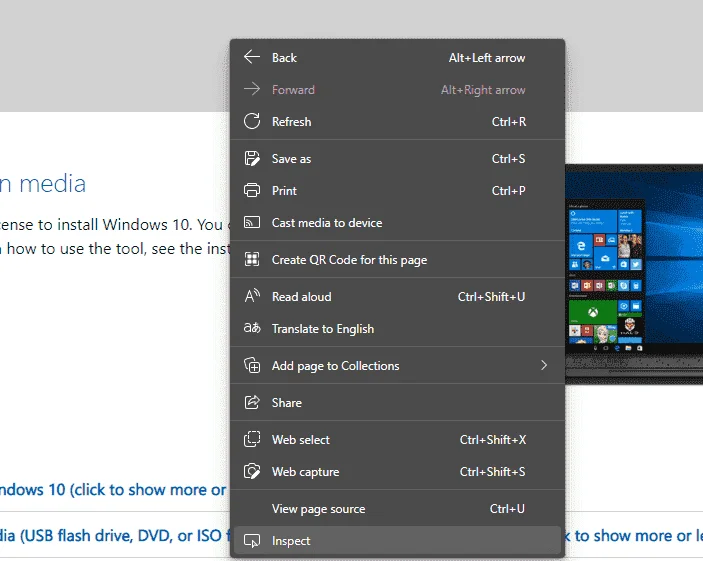Choose Web select menu entry
This screenshot has height=561, width=703.
[397, 439]
